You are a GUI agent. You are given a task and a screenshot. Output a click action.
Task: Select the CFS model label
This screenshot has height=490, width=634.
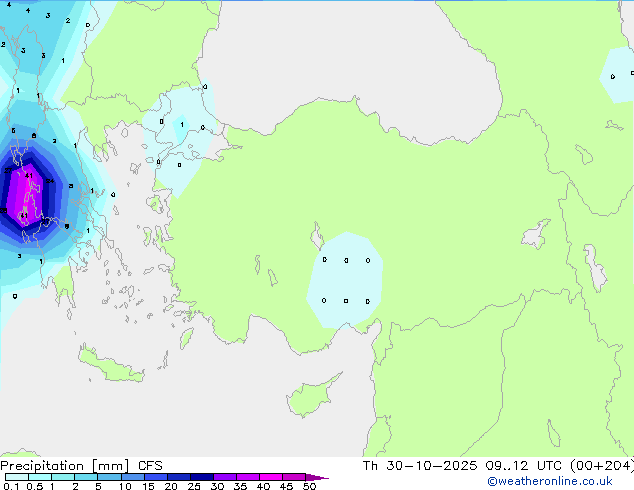point(150,465)
